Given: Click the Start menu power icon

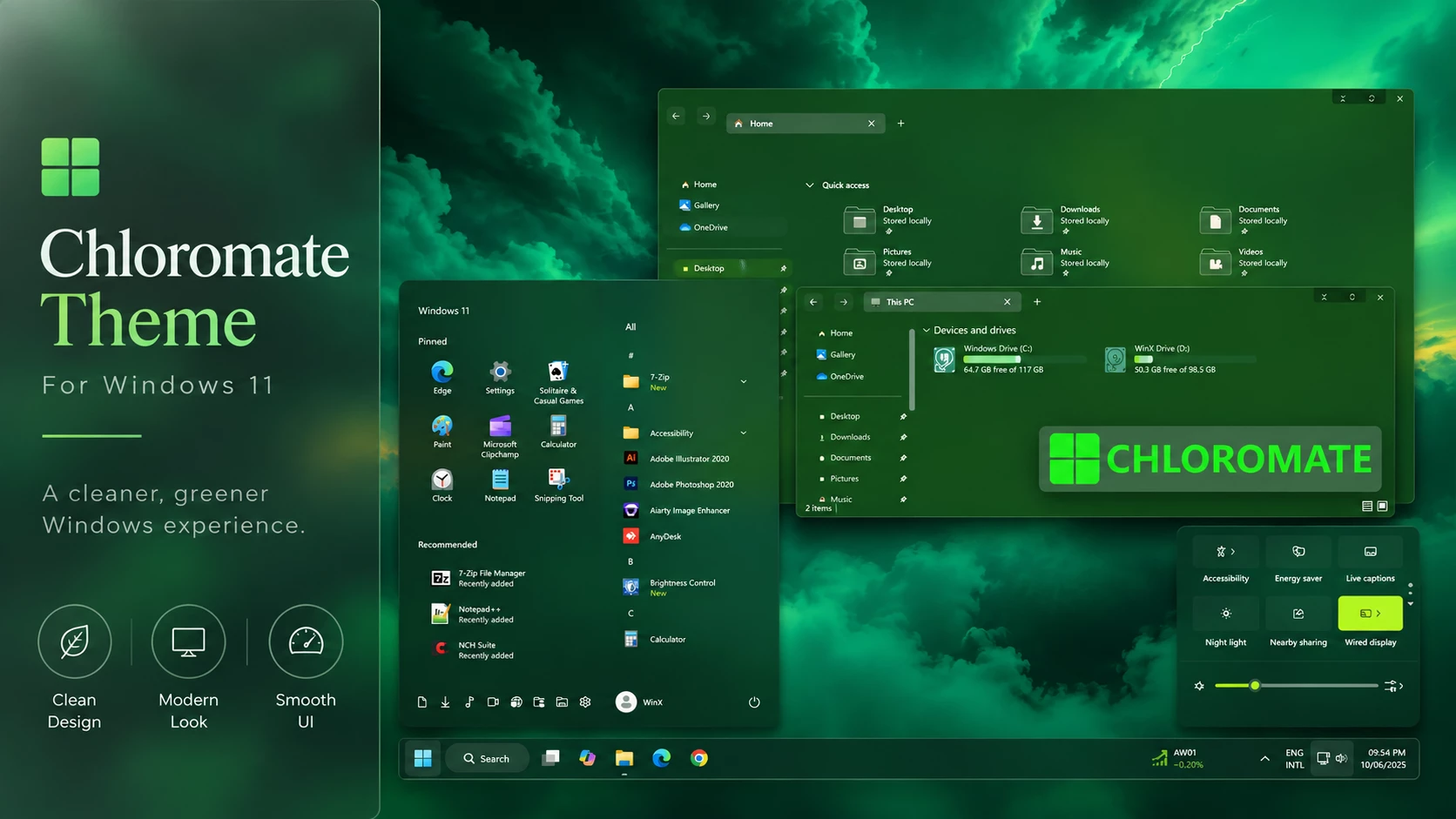Looking at the screenshot, I should tap(754, 702).
